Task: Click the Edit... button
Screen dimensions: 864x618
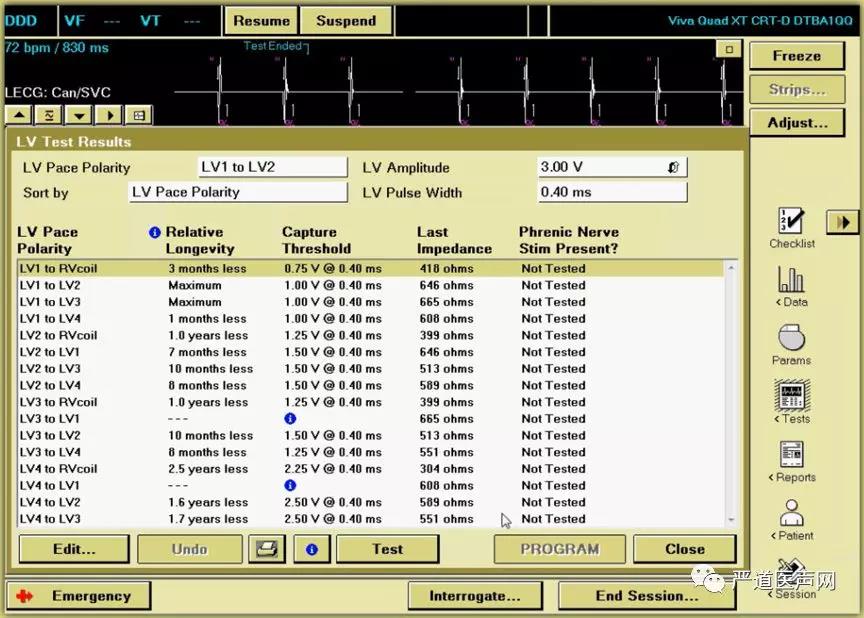Action: (x=74, y=549)
